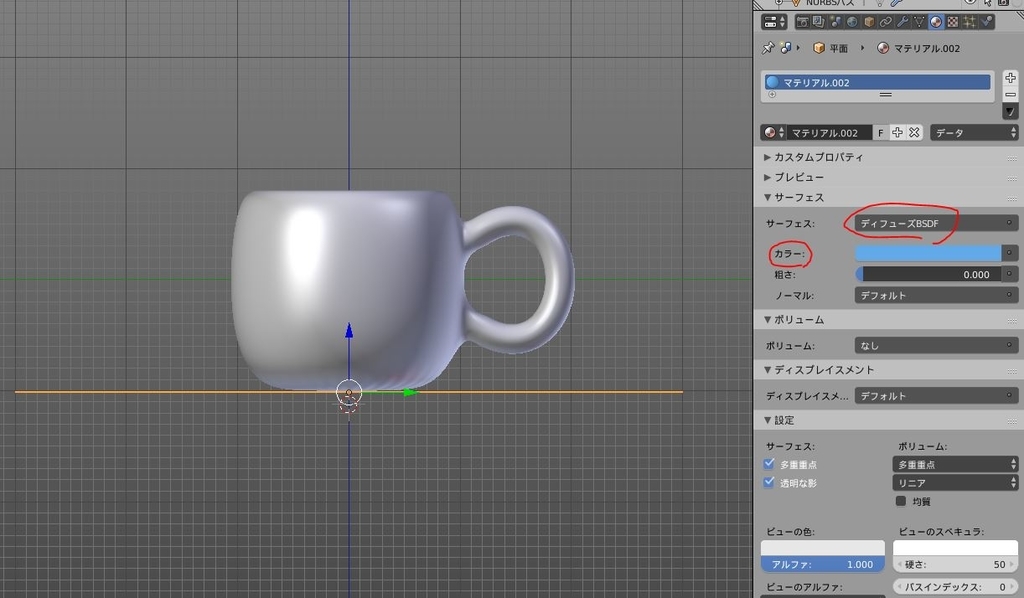The height and width of the screenshot is (598, 1024).
Task: Open material slot specials down-arrow menu
Action: tap(1010, 112)
